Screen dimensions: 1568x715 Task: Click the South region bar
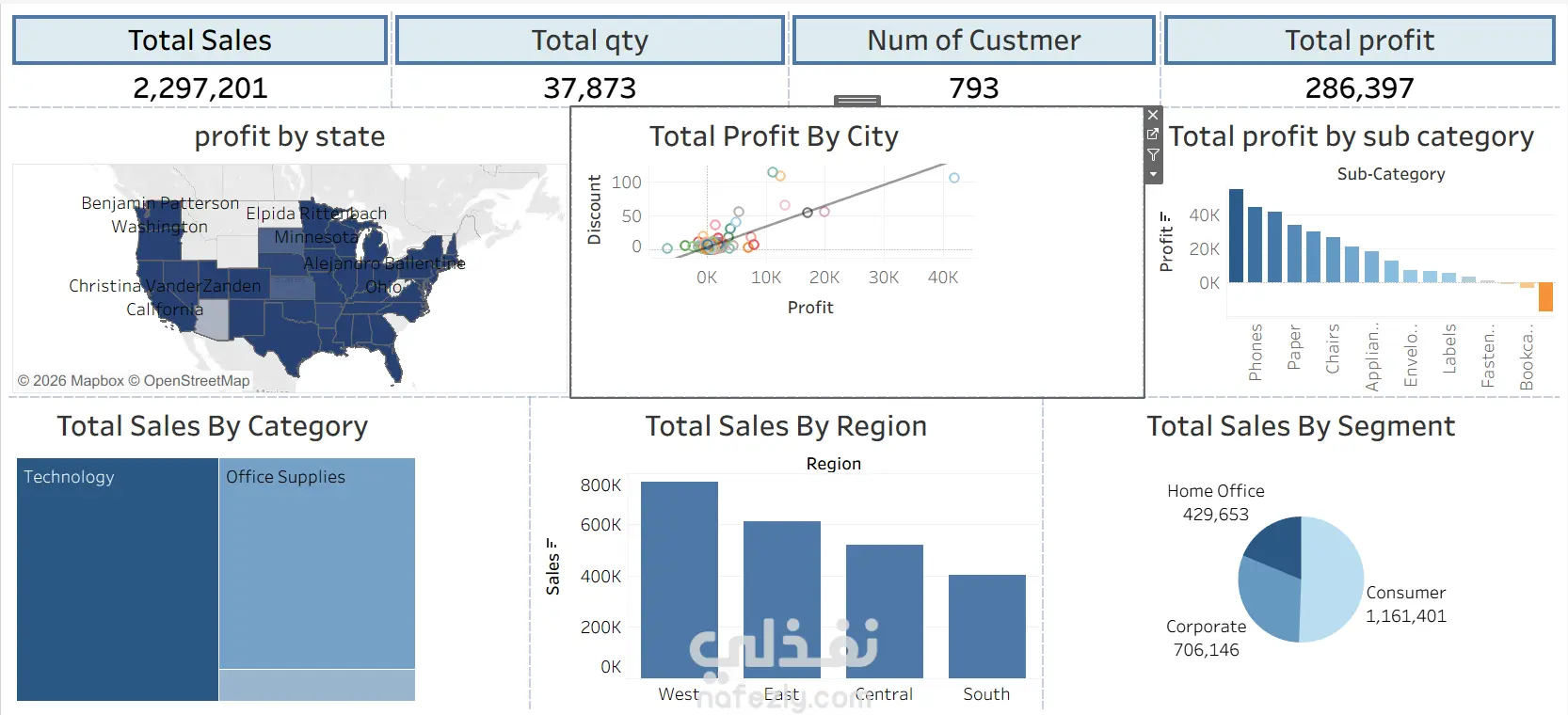point(987,627)
